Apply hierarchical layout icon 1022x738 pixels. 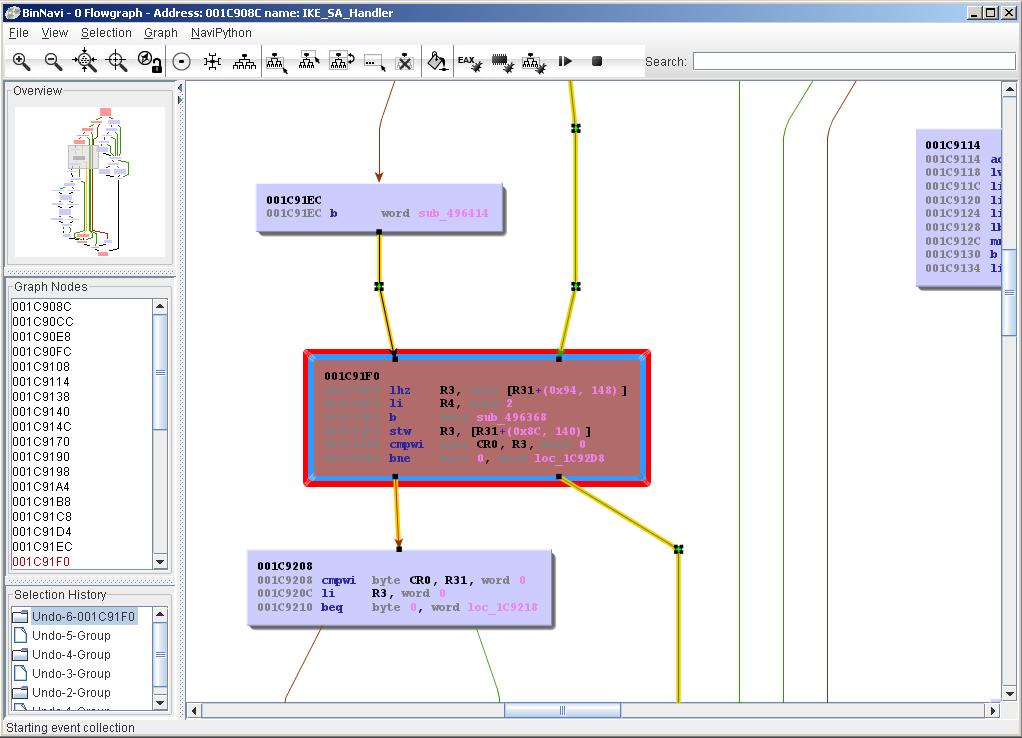point(244,62)
